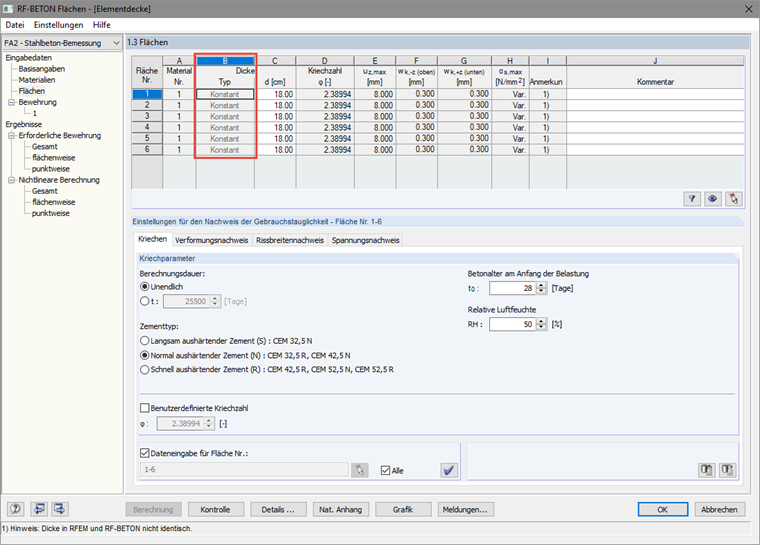This screenshot has width=760, height=545.
Task: Click the blue checkmark apply icon
Action: pyautogui.click(x=449, y=470)
